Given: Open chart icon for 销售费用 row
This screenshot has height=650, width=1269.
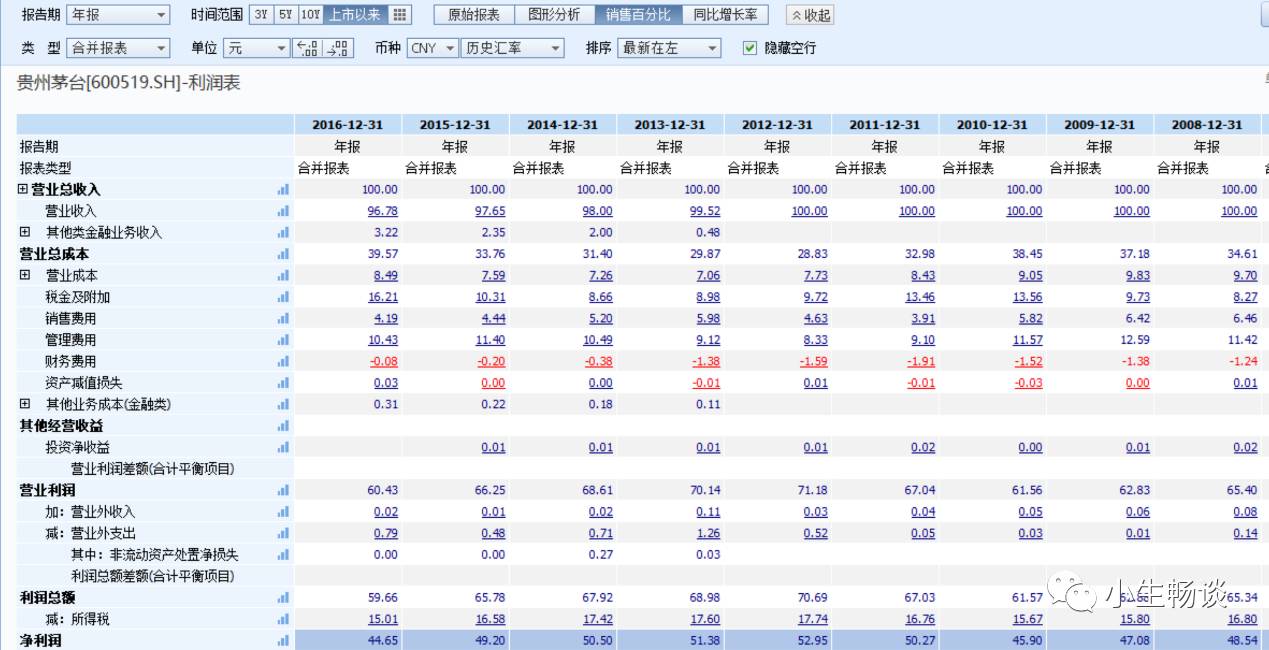Looking at the screenshot, I should 283,318.
